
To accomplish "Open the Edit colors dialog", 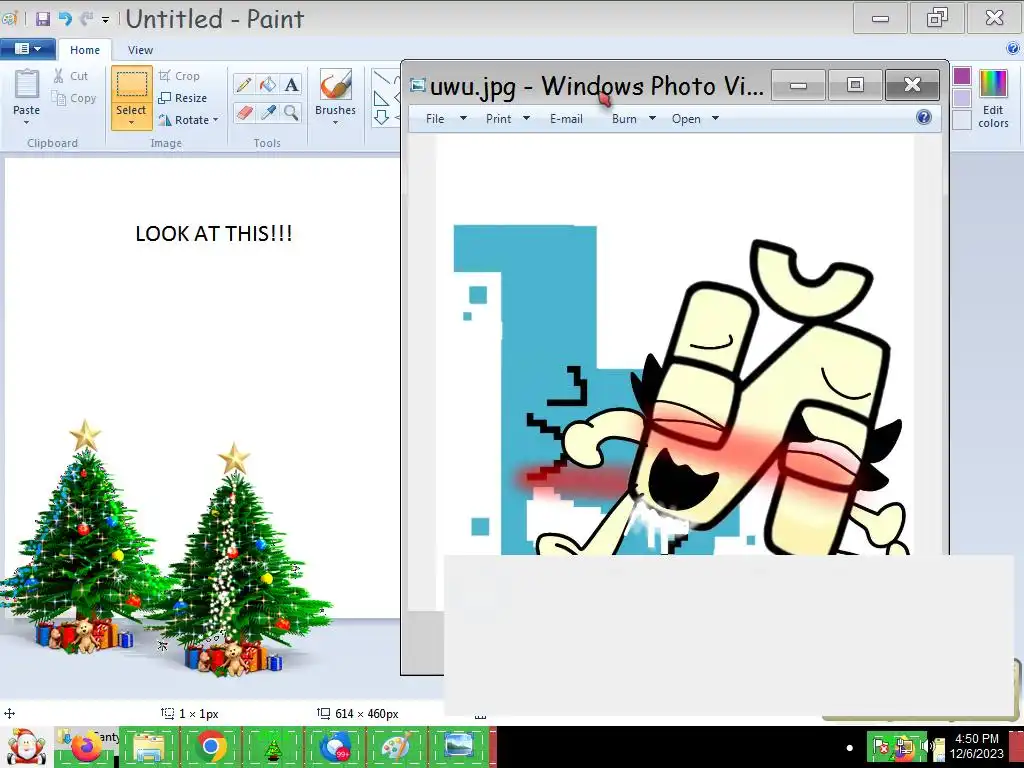I will [x=993, y=98].
